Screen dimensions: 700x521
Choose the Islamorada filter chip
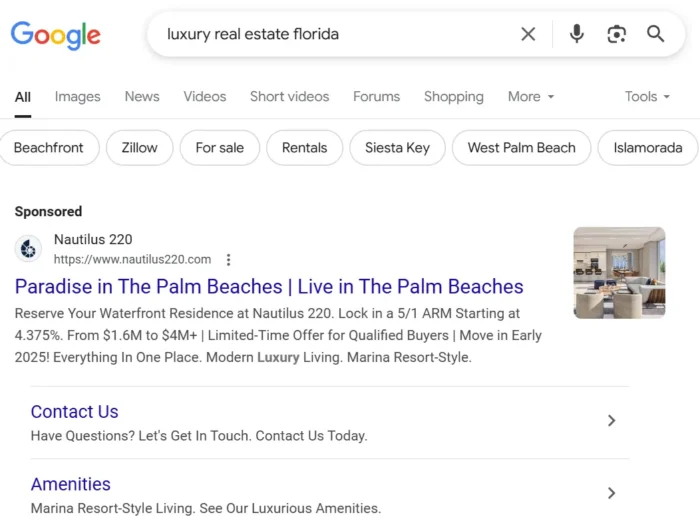pyautogui.click(x=648, y=148)
